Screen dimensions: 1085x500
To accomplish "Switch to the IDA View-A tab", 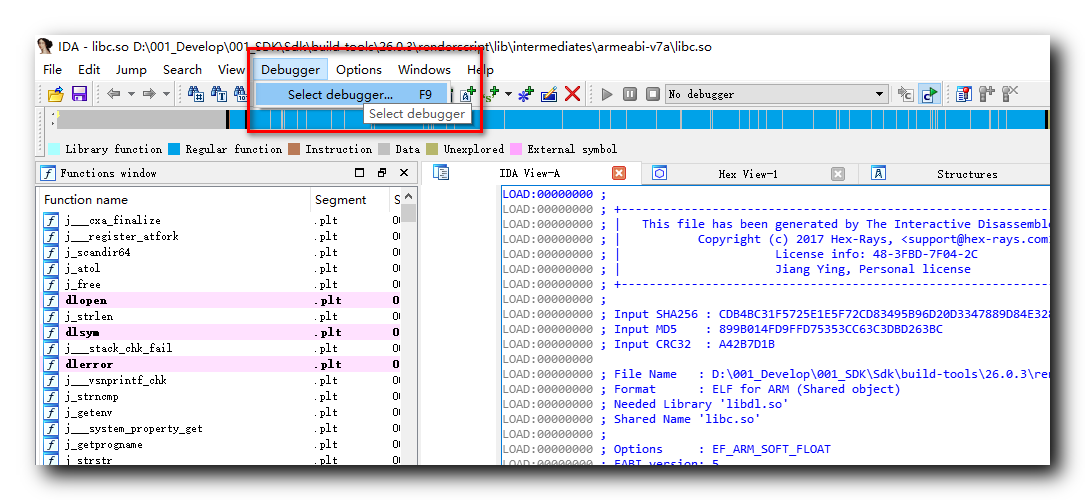I will (x=529, y=174).
